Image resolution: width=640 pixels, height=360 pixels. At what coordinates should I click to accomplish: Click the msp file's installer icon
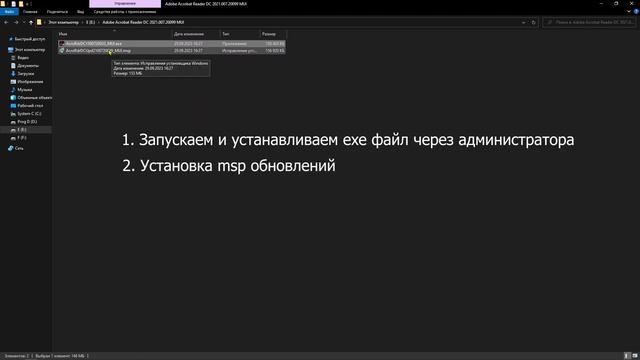pos(62,51)
